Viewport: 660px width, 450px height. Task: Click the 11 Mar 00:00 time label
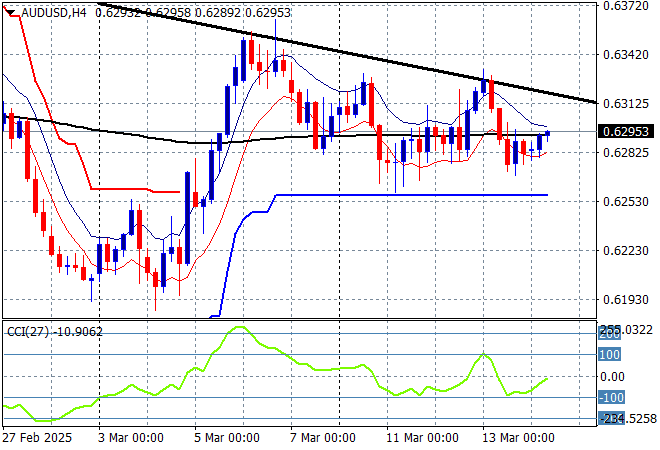pyautogui.click(x=422, y=438)
